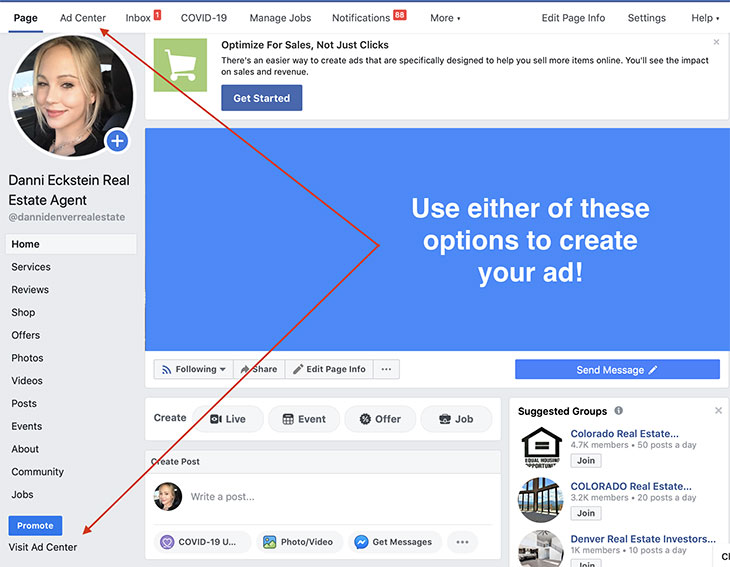Screen dimensions: 730x567
Task: Click the Share button
Action: [x=259, y=369]
